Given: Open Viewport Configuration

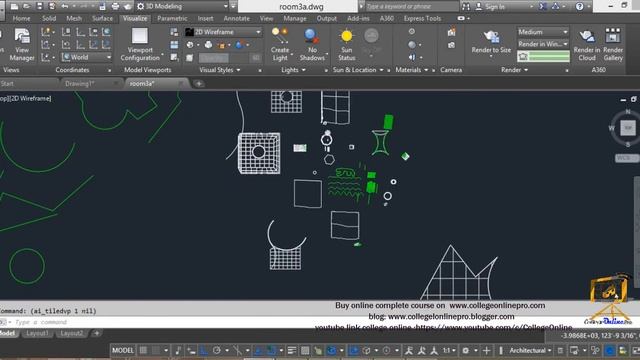Looking at the screenshot, I should point(140,44).
